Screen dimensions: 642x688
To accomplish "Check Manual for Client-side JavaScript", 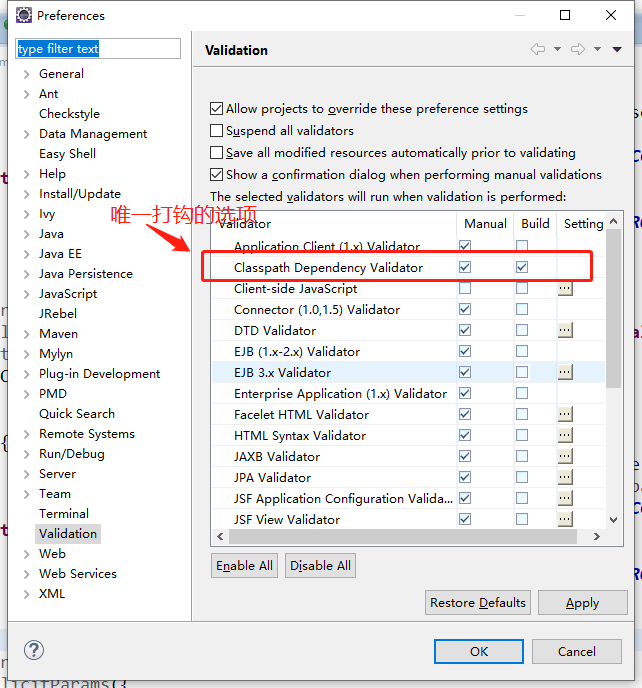I will pyautogui.click(x=465, y=288).
